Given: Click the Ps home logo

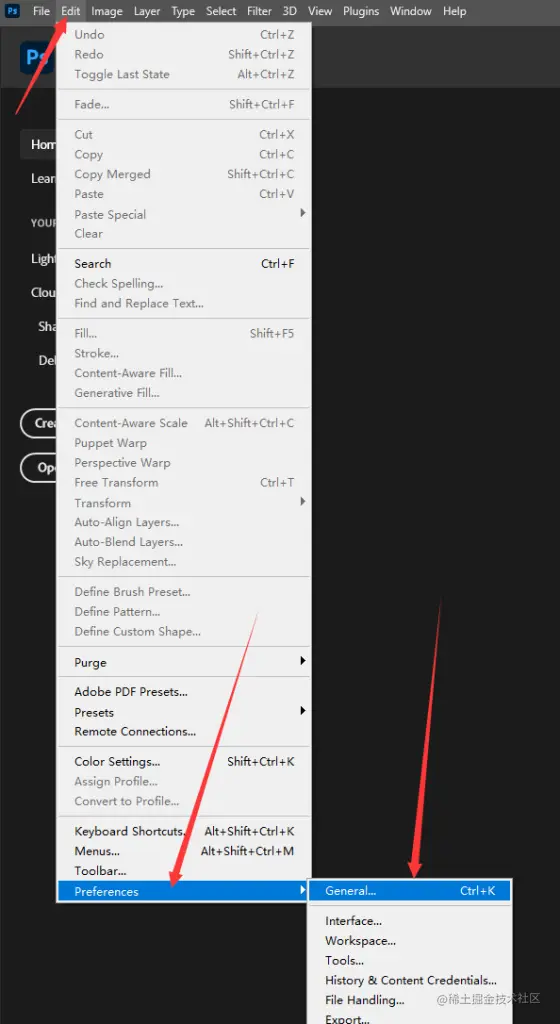Looking at the screenshot, I should pos(38,57).
